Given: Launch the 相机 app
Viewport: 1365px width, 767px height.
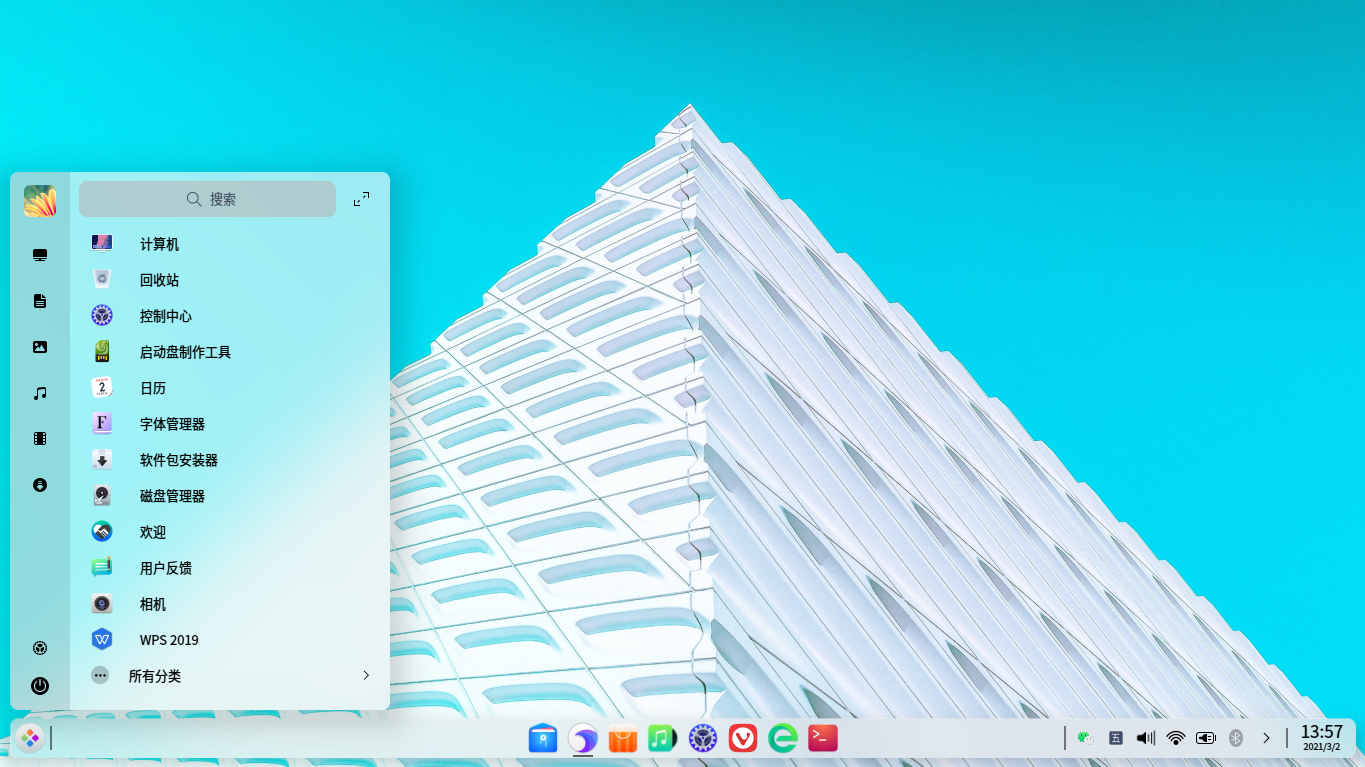Looking at the screenshot, I should (230, 604).
